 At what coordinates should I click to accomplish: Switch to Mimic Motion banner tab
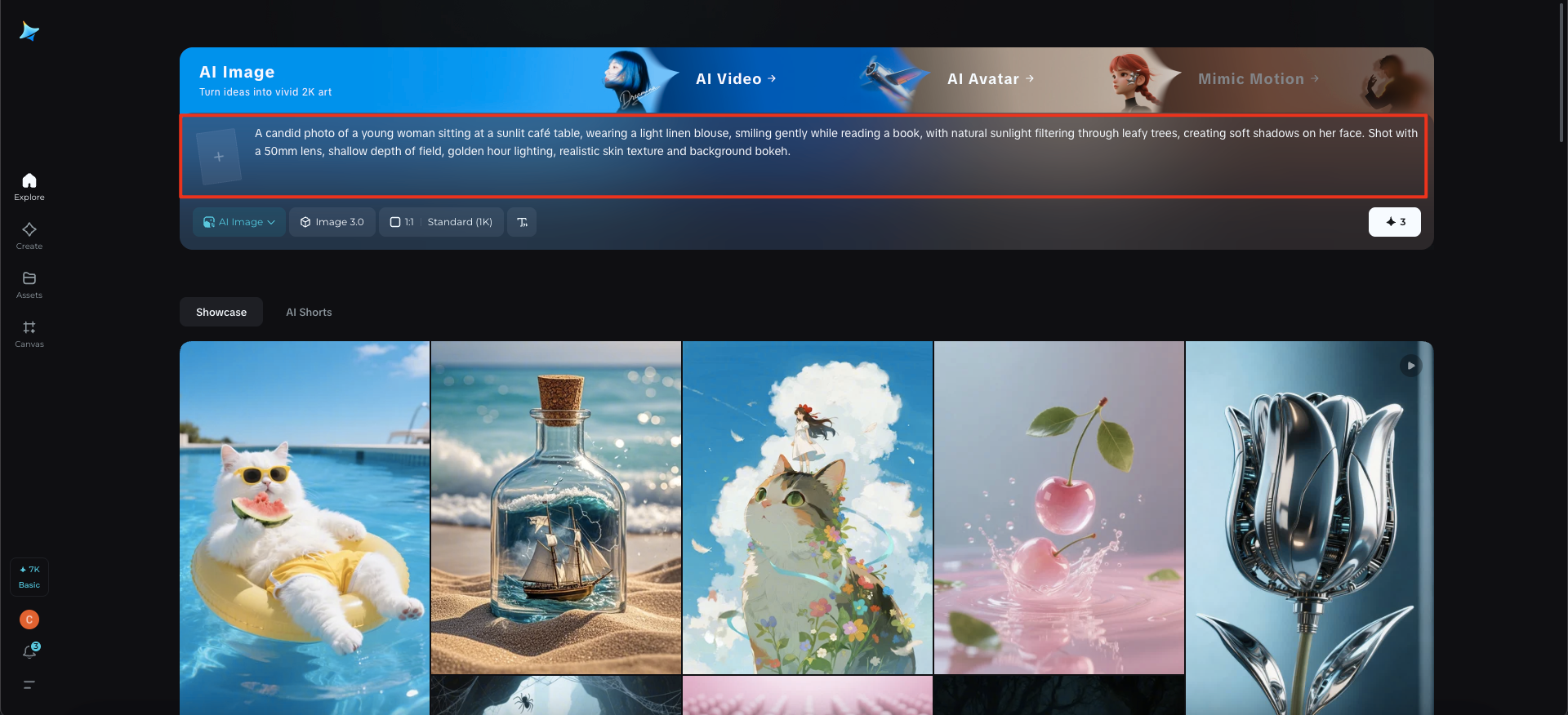coord(1258,79)
